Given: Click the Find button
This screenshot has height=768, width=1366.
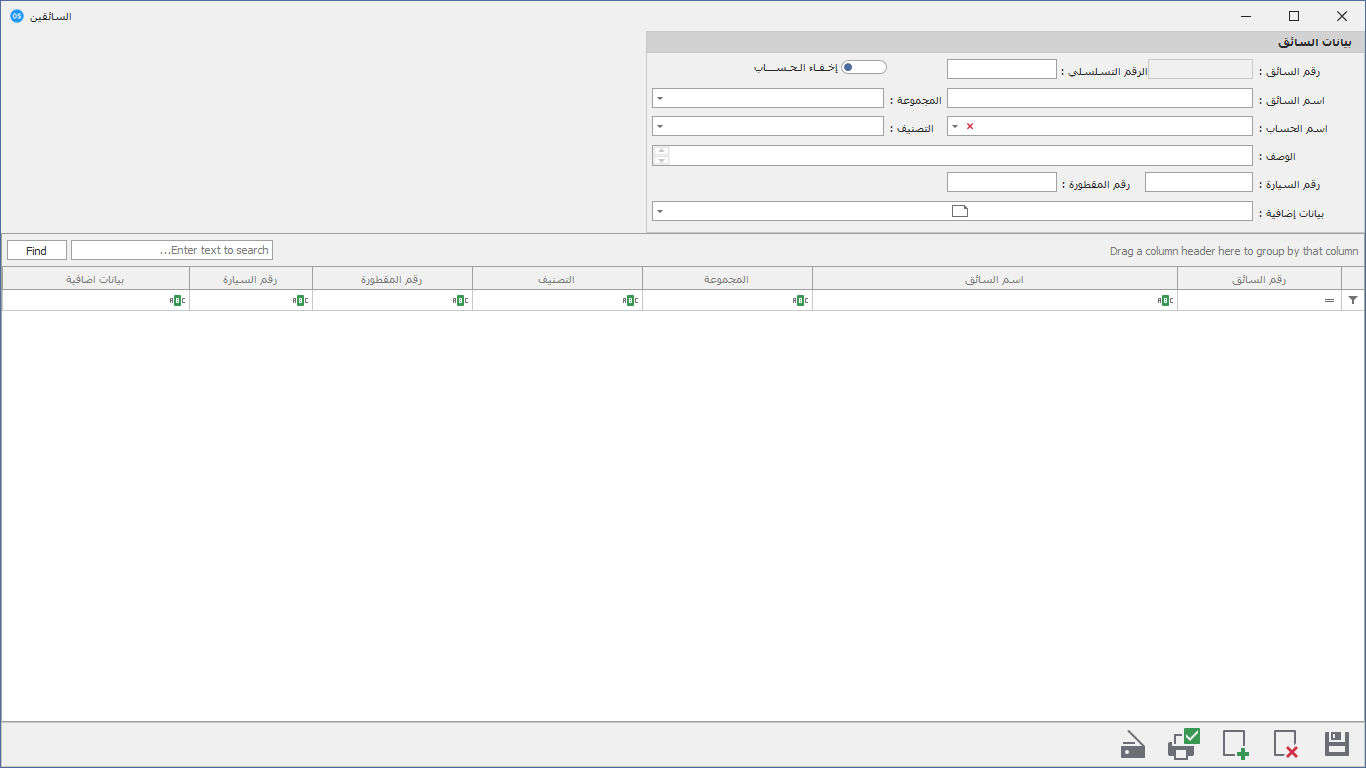Looking at the screenshot, I should (37, 250).
